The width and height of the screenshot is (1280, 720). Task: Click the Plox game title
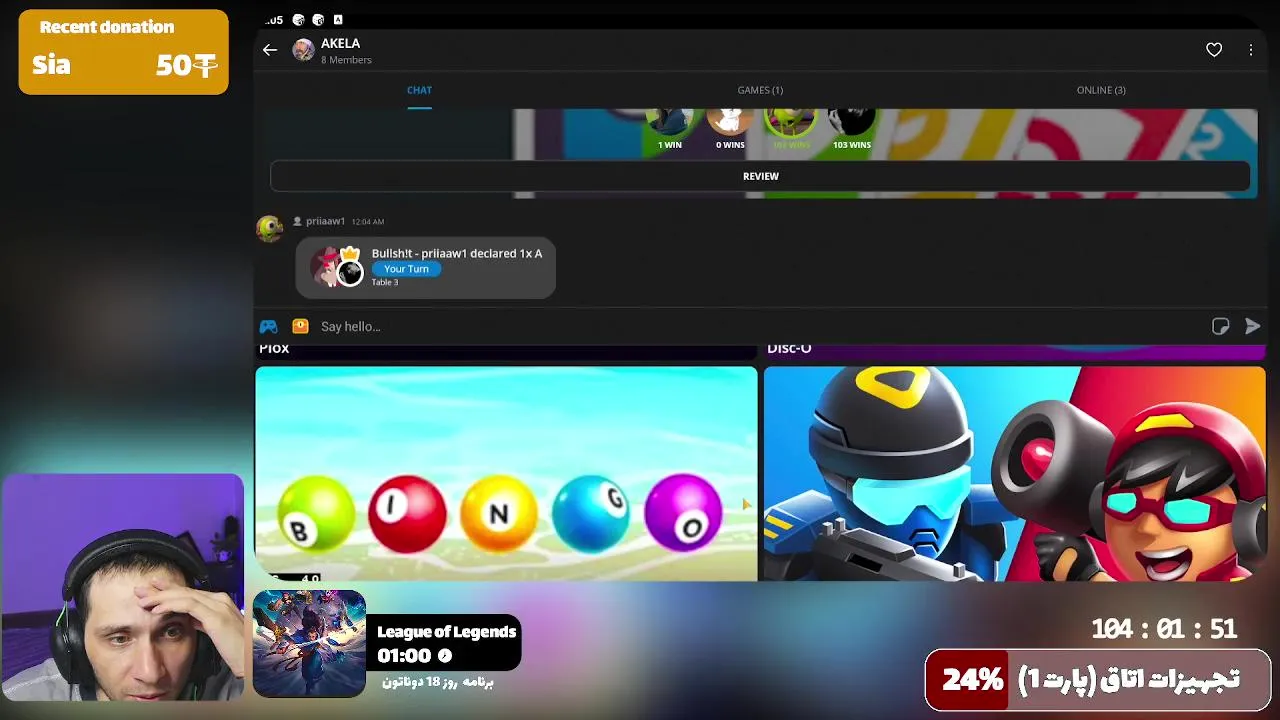(x=274, y=348)
